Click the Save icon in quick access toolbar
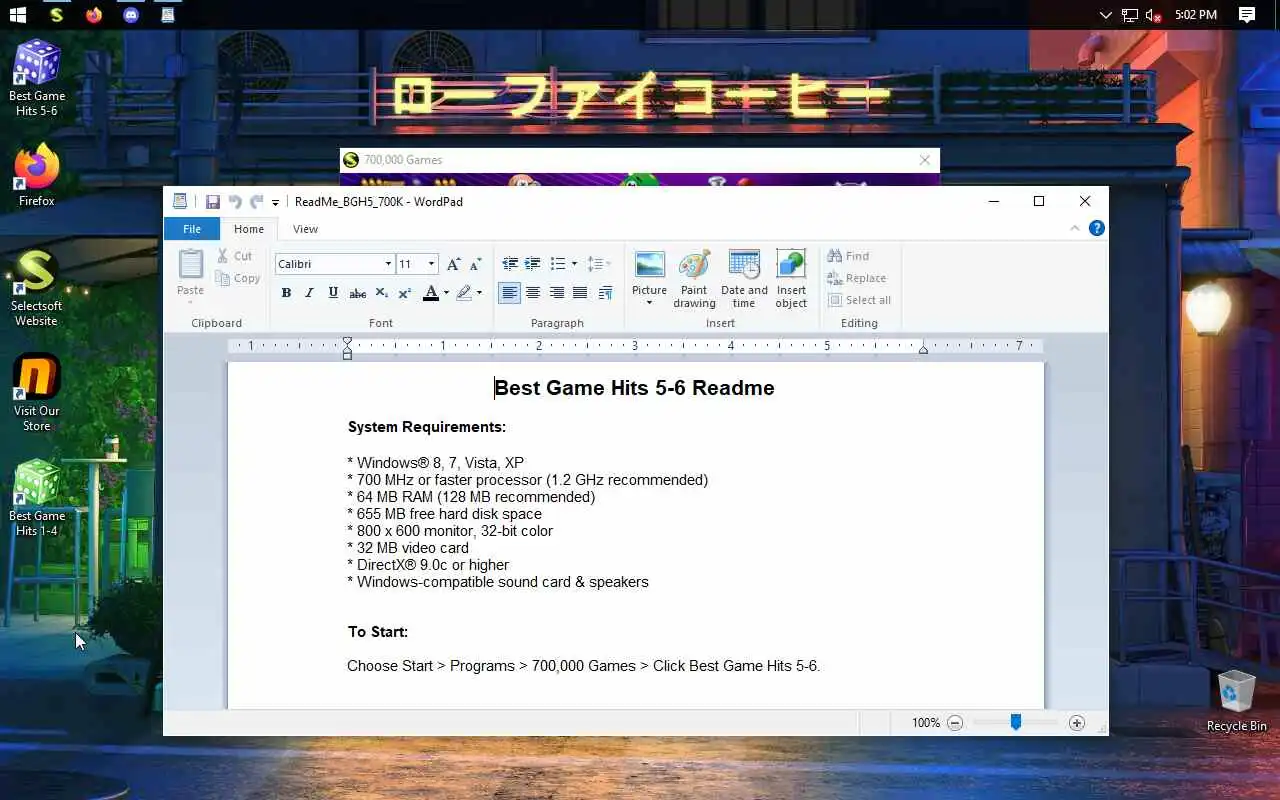The width and height of the screenshot is (1280, 800). click(212, 202)
